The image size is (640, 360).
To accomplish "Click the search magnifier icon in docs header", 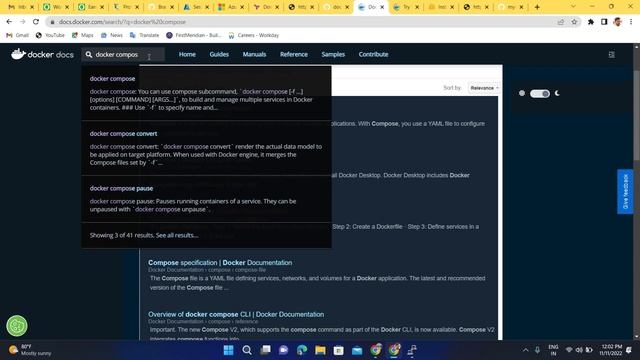I will click(x=89, y=54).
